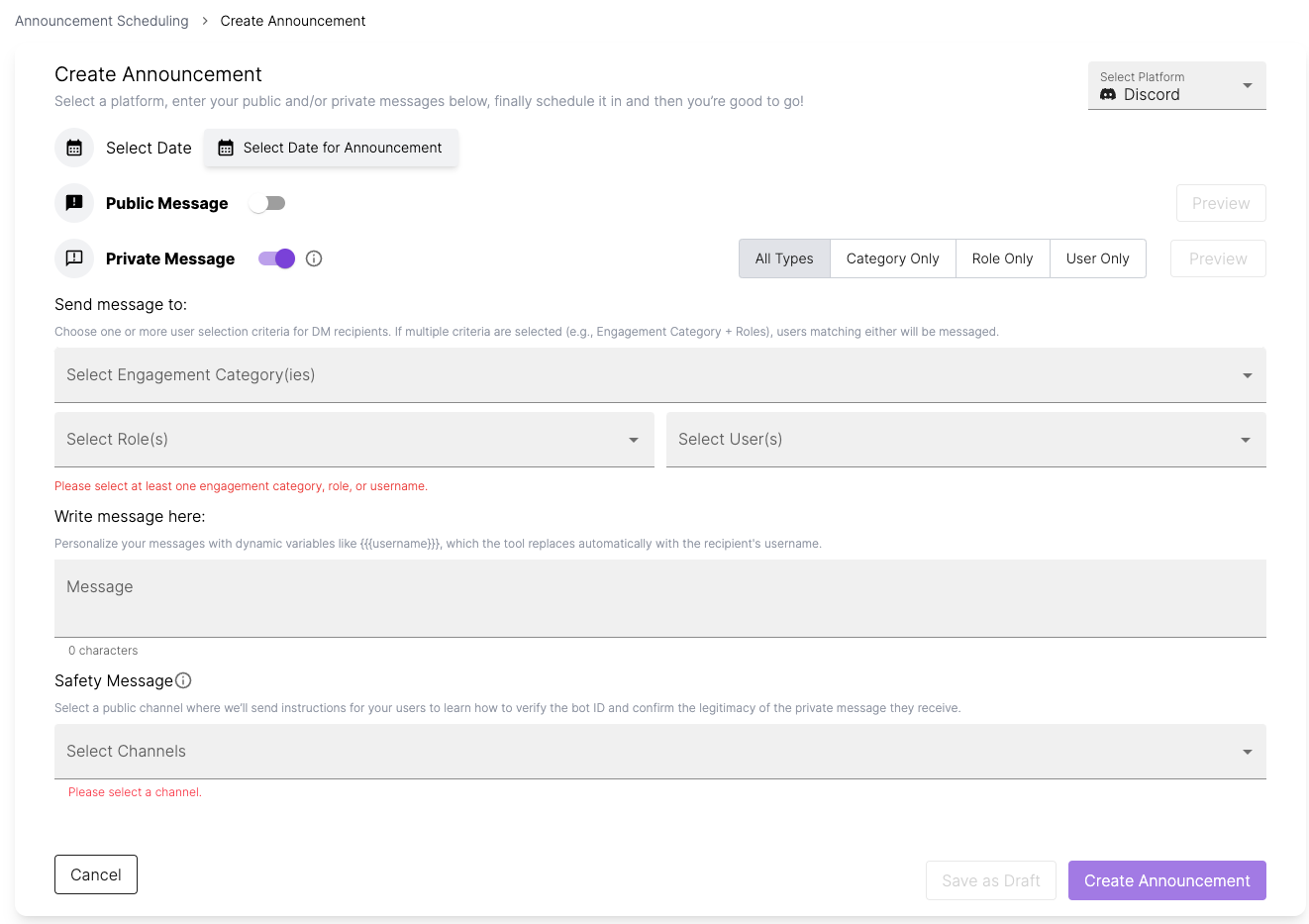1309x924 pixels.
Task: Click the info icon next to Private Message
Action: (314, 258)
